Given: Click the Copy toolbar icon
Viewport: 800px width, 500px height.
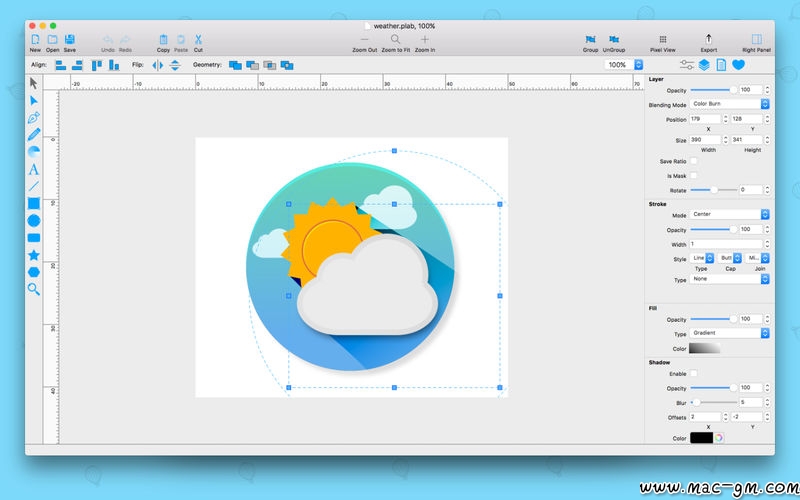Looking at the screenshot, I should point(163,40).
